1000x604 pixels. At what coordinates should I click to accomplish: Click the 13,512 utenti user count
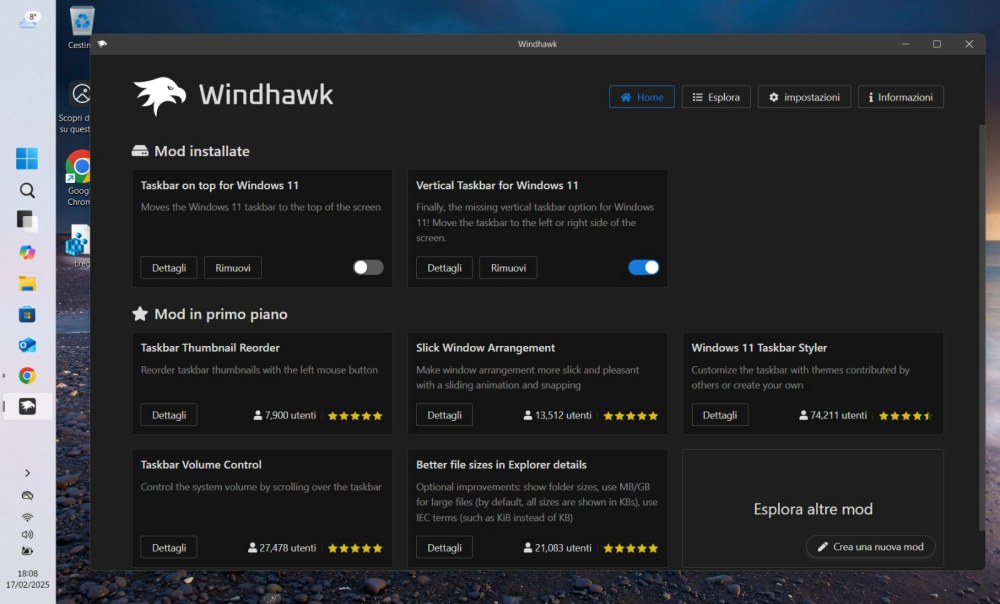(x=557, y=415)
